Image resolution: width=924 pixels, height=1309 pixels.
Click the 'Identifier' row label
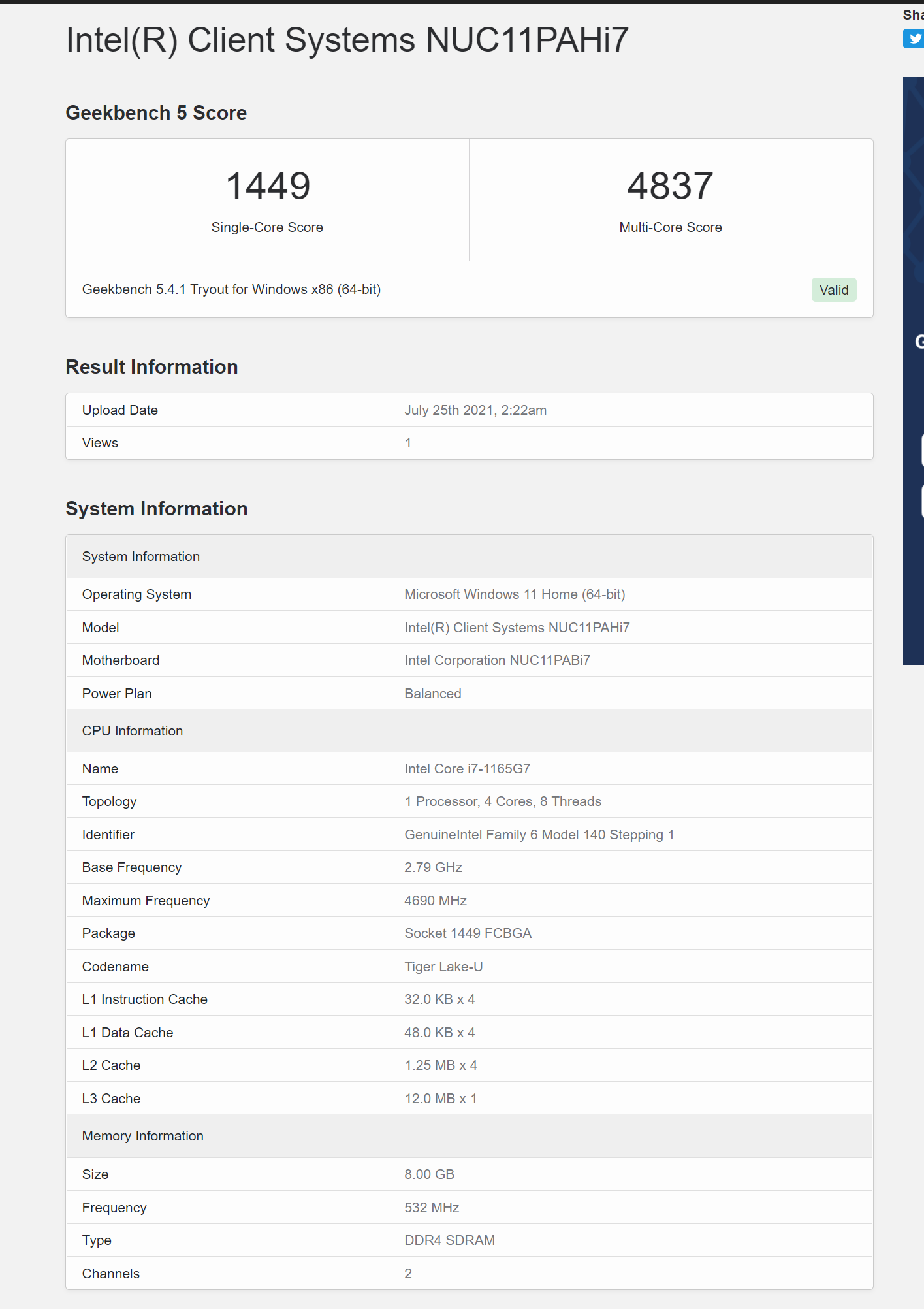(x=108, y=835)
